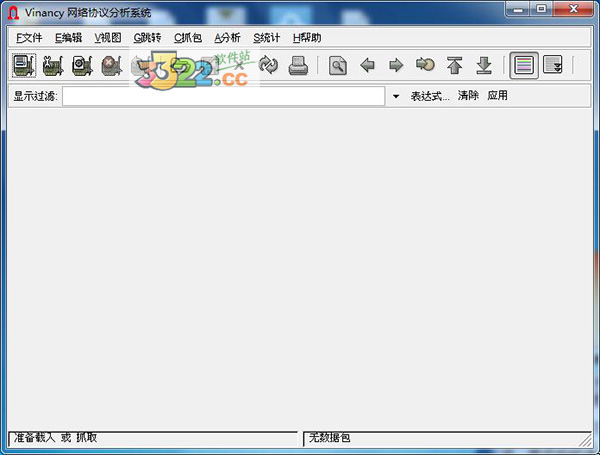Start a new live capture
The image size is (600, 455).
tap(82, 65)
